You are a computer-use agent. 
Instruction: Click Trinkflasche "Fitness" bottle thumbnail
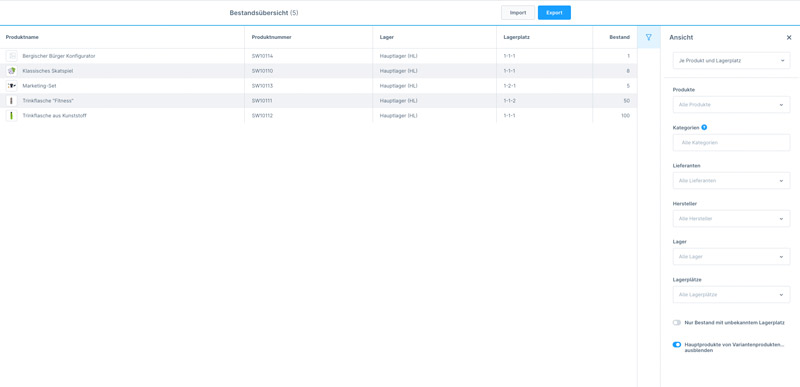click(x=12, y=101)
